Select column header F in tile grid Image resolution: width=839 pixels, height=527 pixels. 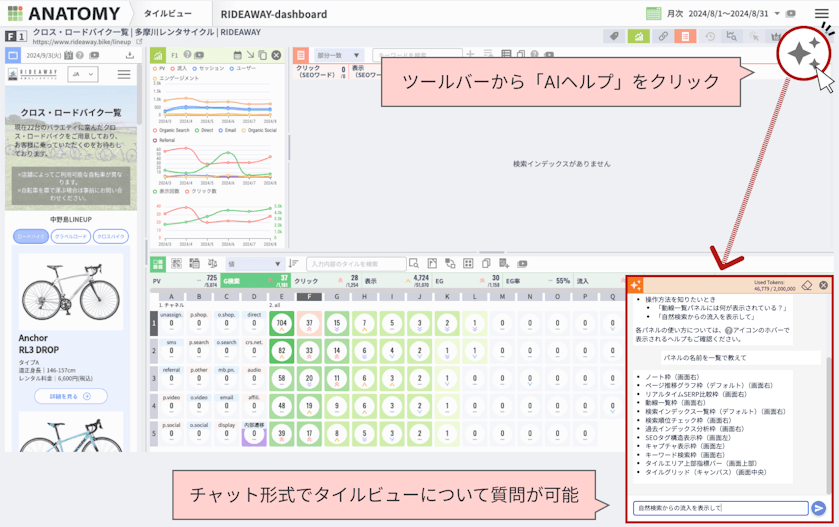click(309, 296)
